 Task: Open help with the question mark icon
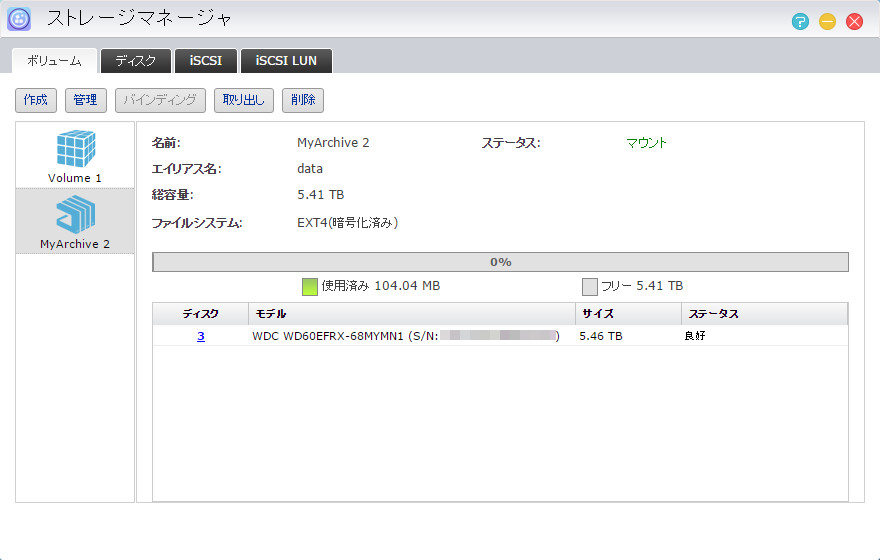(x=800, y=22)
